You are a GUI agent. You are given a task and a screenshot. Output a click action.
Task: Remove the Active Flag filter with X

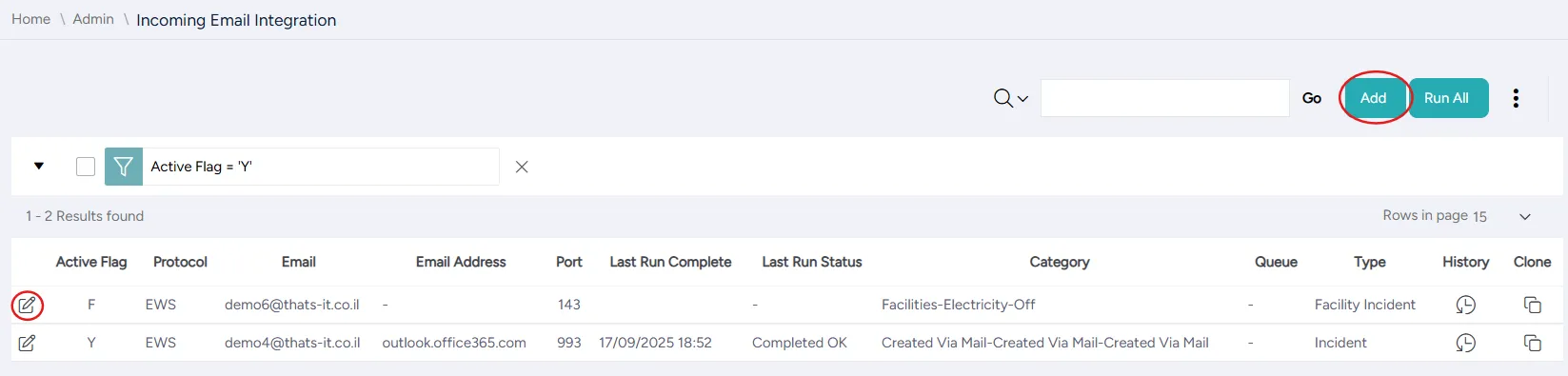(522, 167)
